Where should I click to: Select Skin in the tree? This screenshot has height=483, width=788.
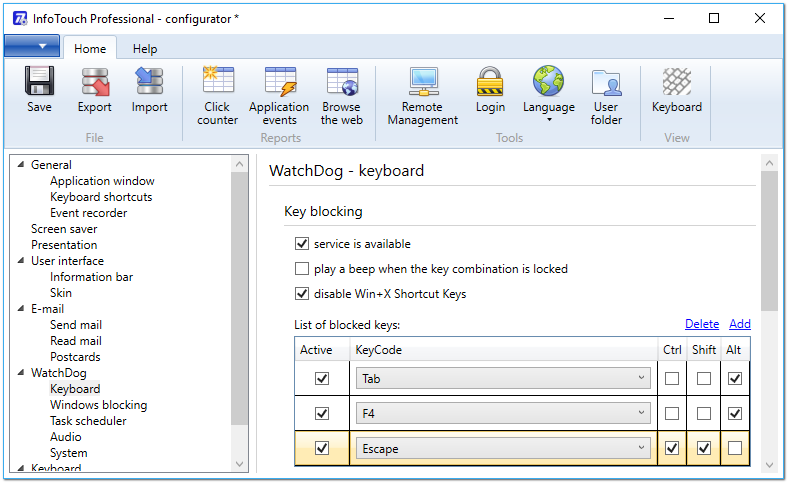(x=61, y=293)
